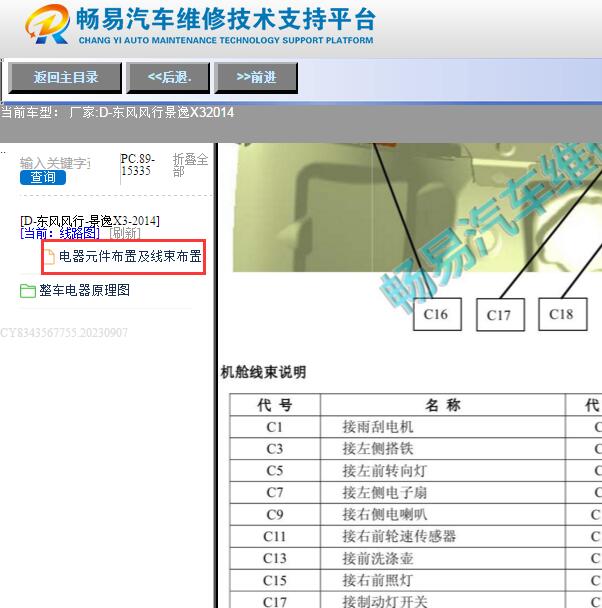Image resolution: width=602 pixels, height=608 pixels.
Task: Click the green folder icon of 整车电器原理图
Action: [x=28, y=291]
